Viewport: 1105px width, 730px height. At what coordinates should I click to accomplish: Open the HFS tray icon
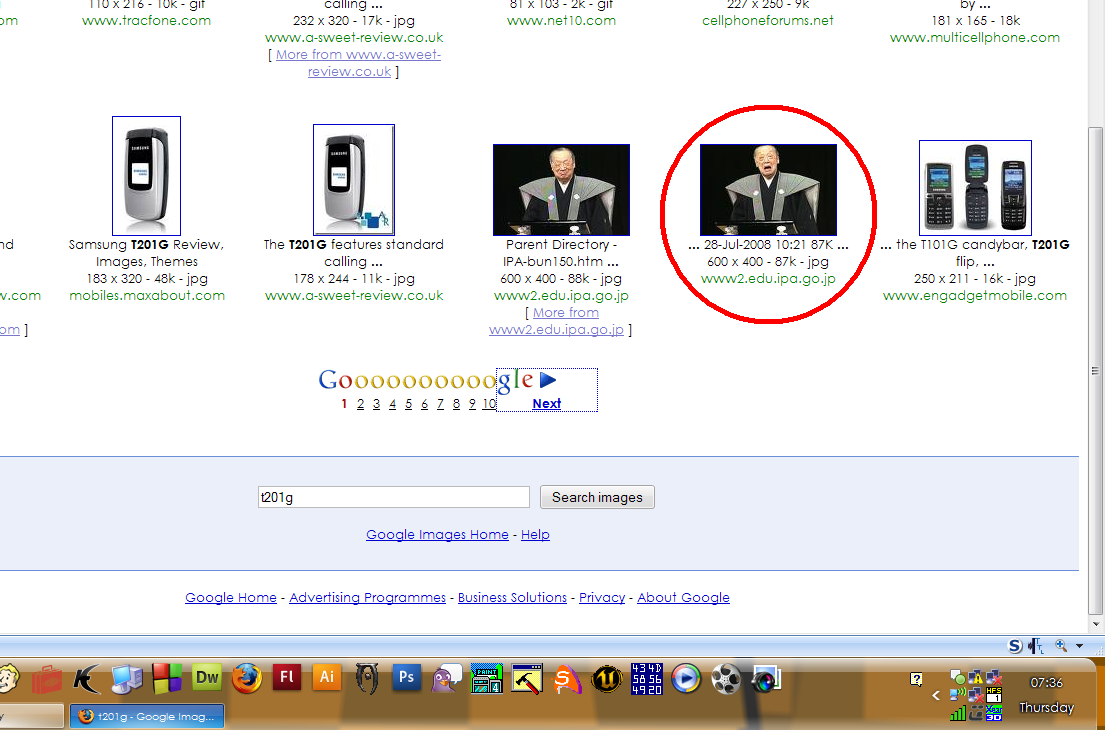tap(994, 695)
